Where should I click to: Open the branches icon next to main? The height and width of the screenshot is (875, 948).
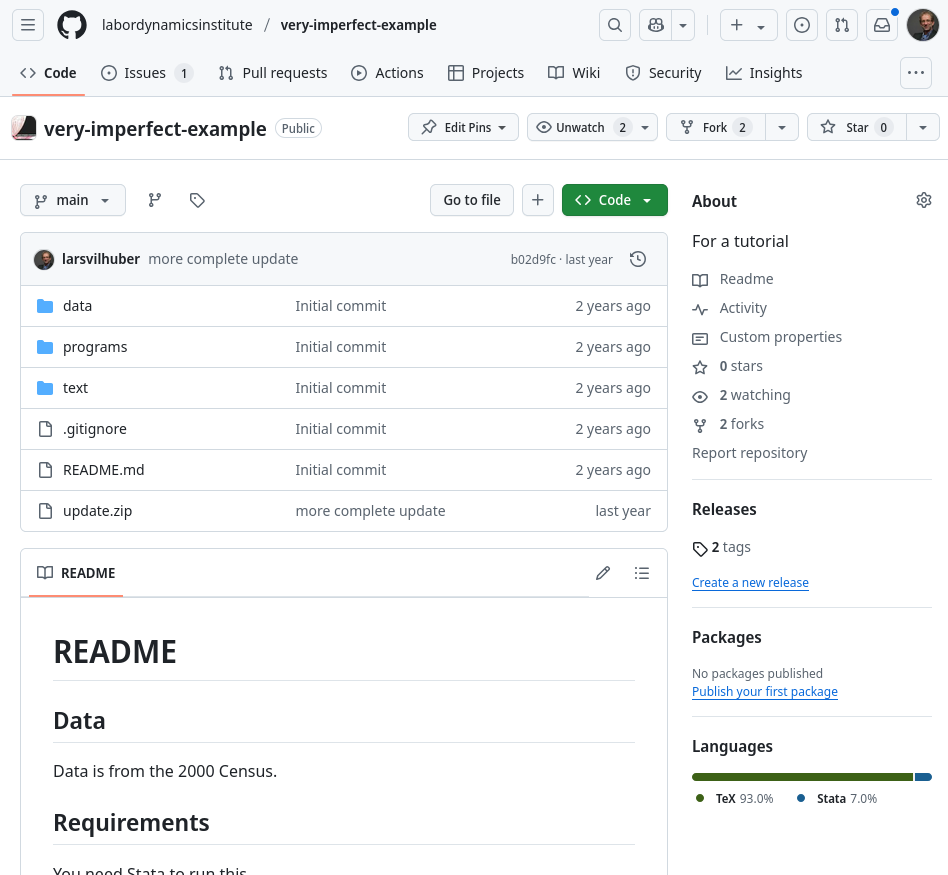pos(155,200)
